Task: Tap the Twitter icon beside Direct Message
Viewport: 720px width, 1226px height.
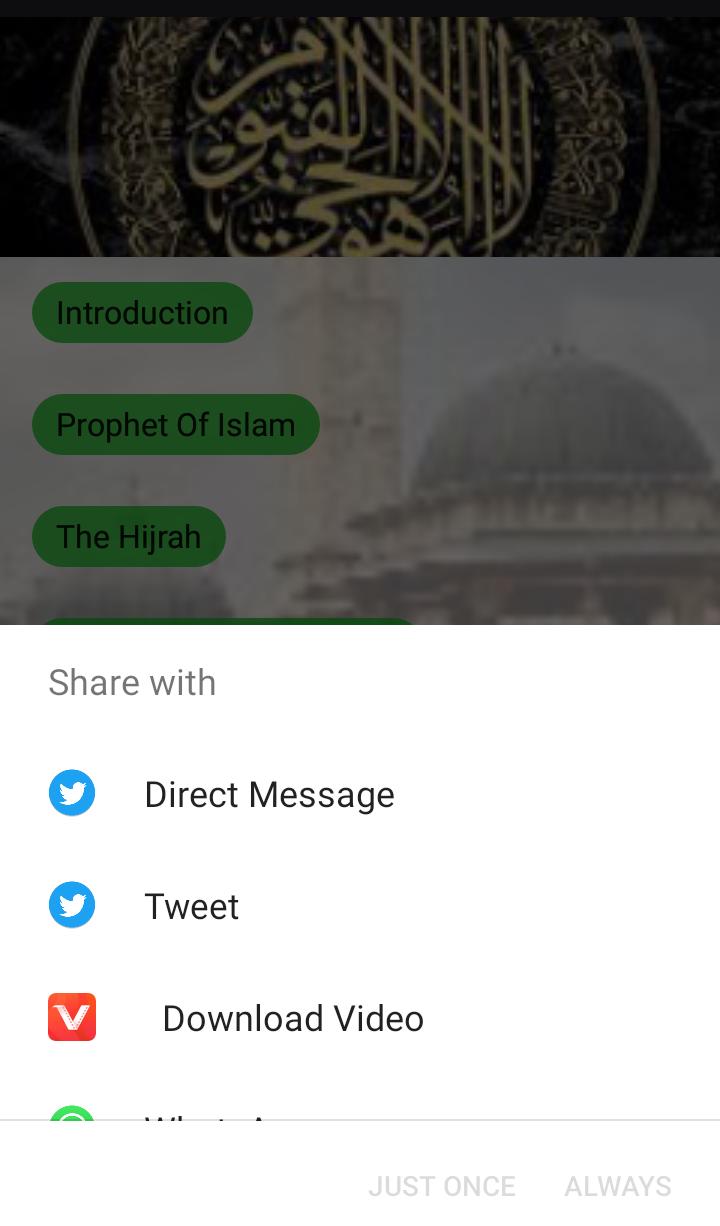Action: [72, 794]
